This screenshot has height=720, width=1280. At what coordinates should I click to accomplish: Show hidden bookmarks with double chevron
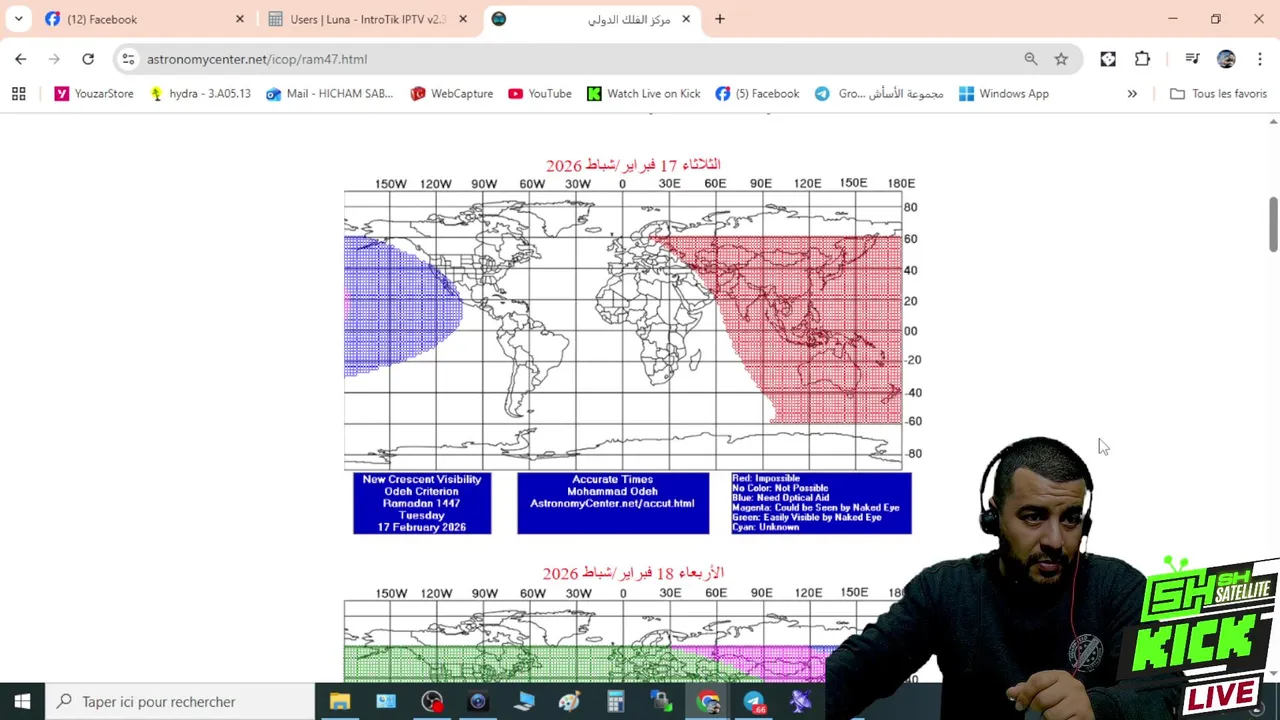pos(1132,94)
